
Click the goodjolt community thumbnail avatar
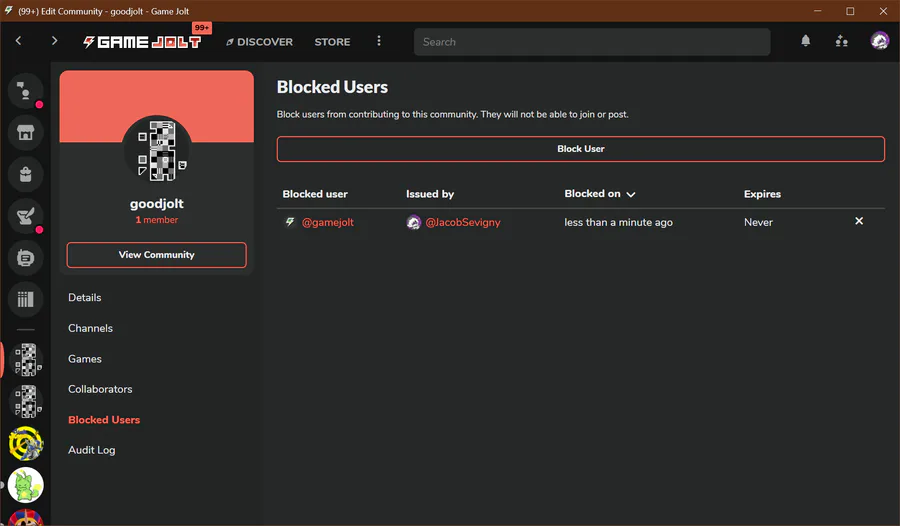[x=157, y=150]
